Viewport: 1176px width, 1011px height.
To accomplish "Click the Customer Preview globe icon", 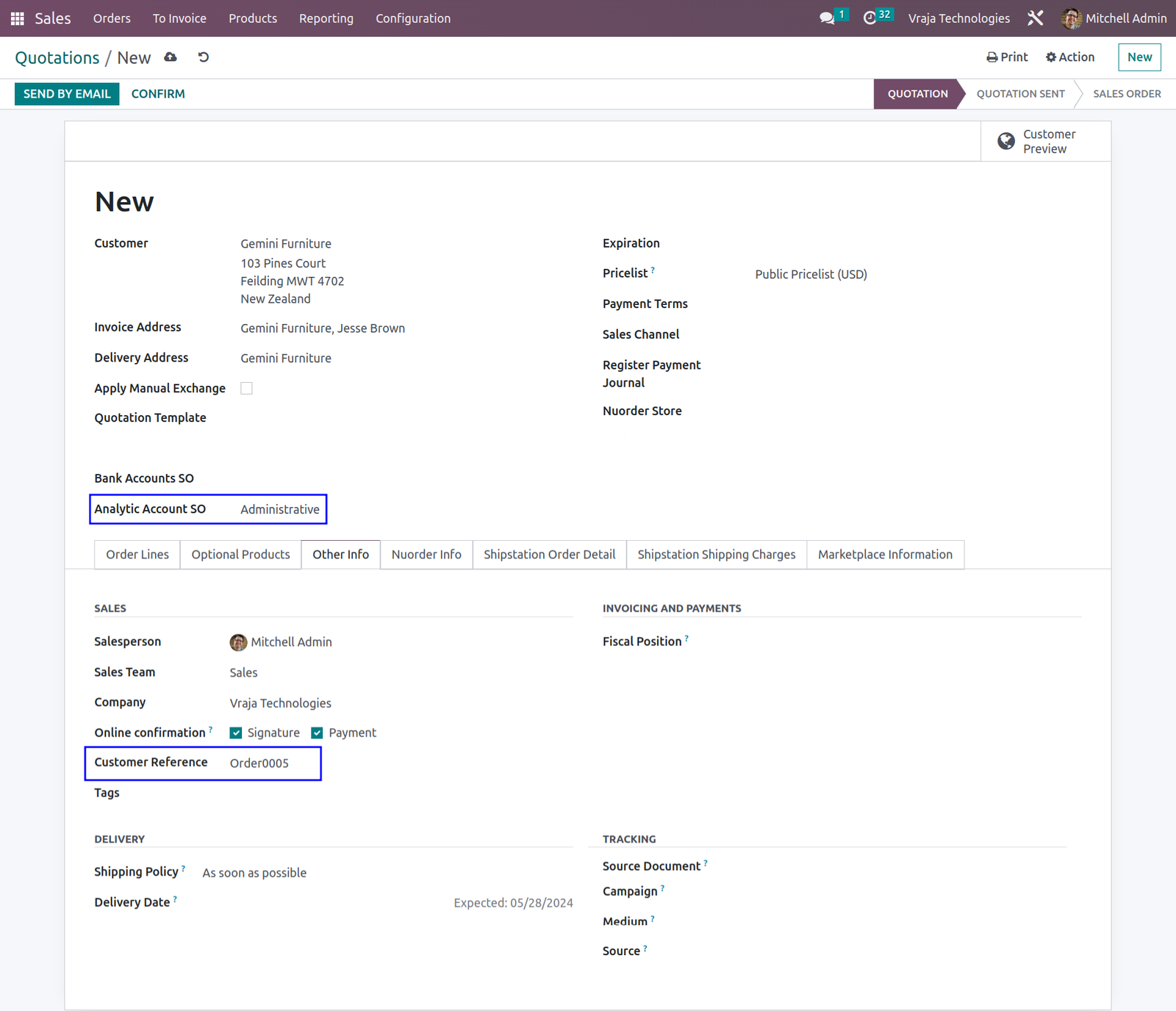I will click(x=1006, y=141).
